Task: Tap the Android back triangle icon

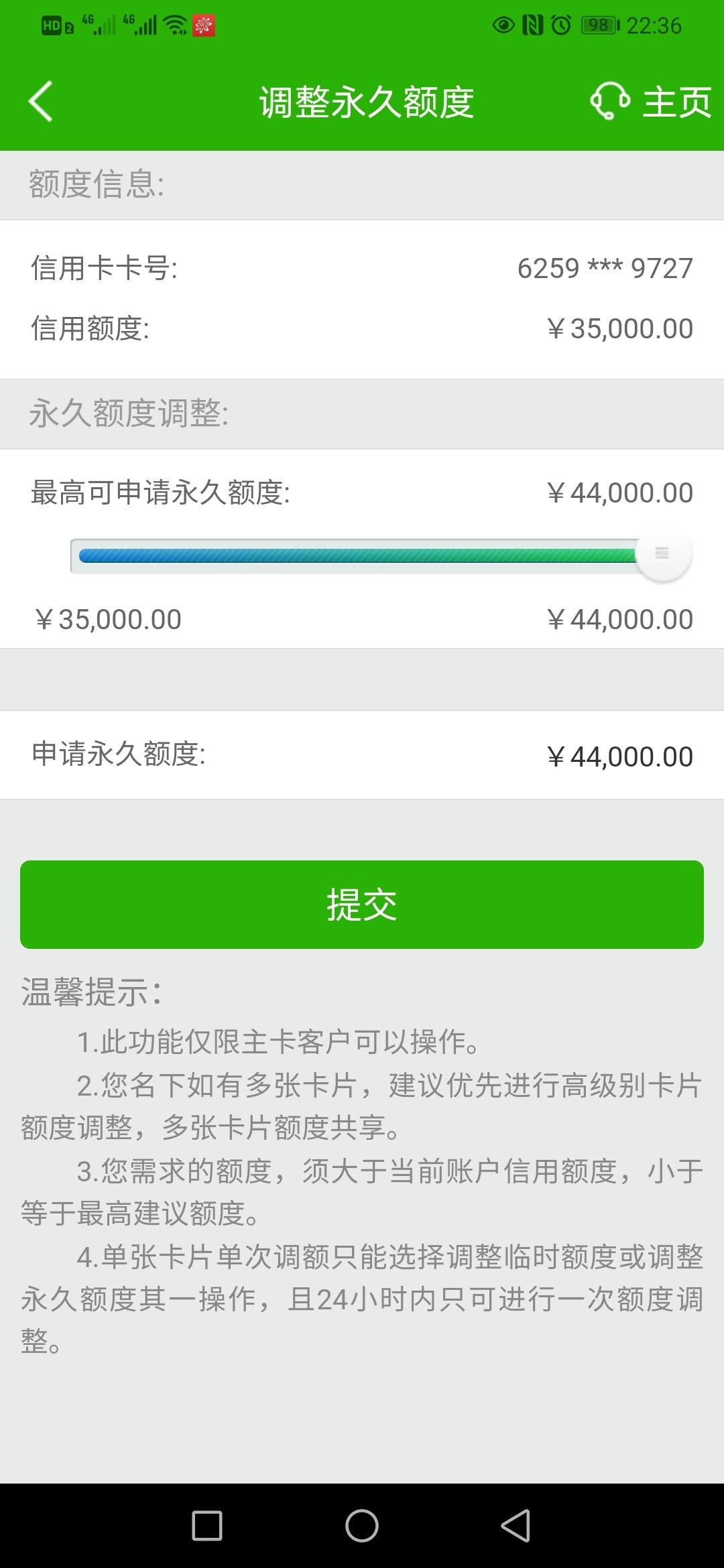Action: 516,1526
